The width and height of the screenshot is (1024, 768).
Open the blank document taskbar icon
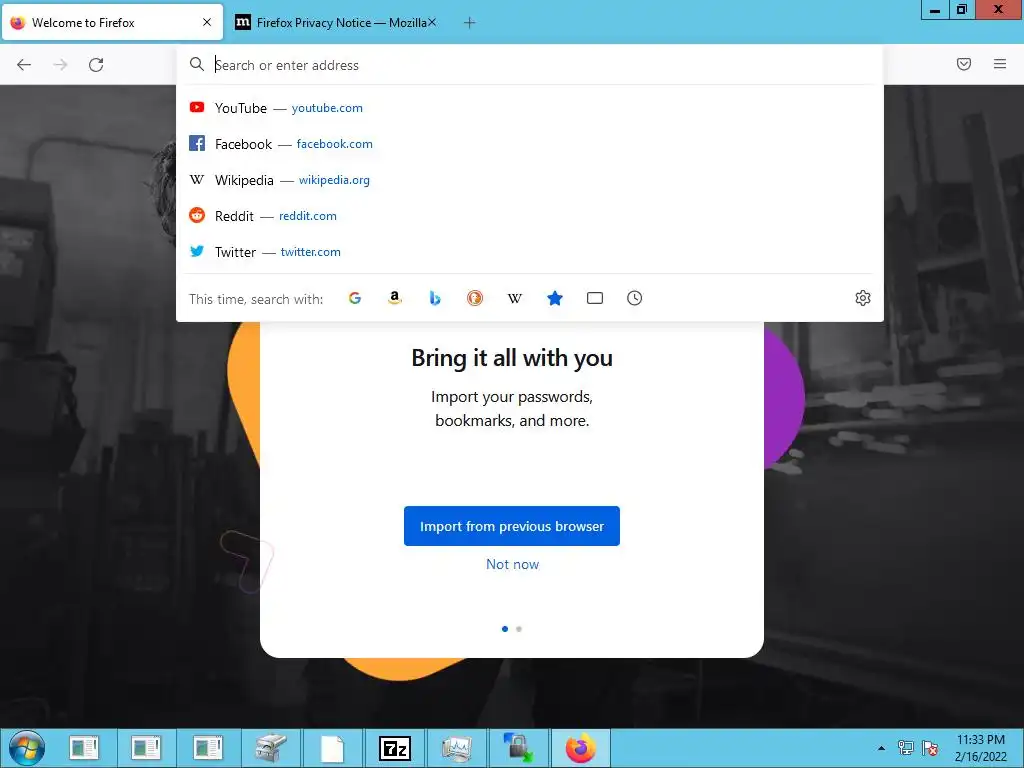(332, 748)
